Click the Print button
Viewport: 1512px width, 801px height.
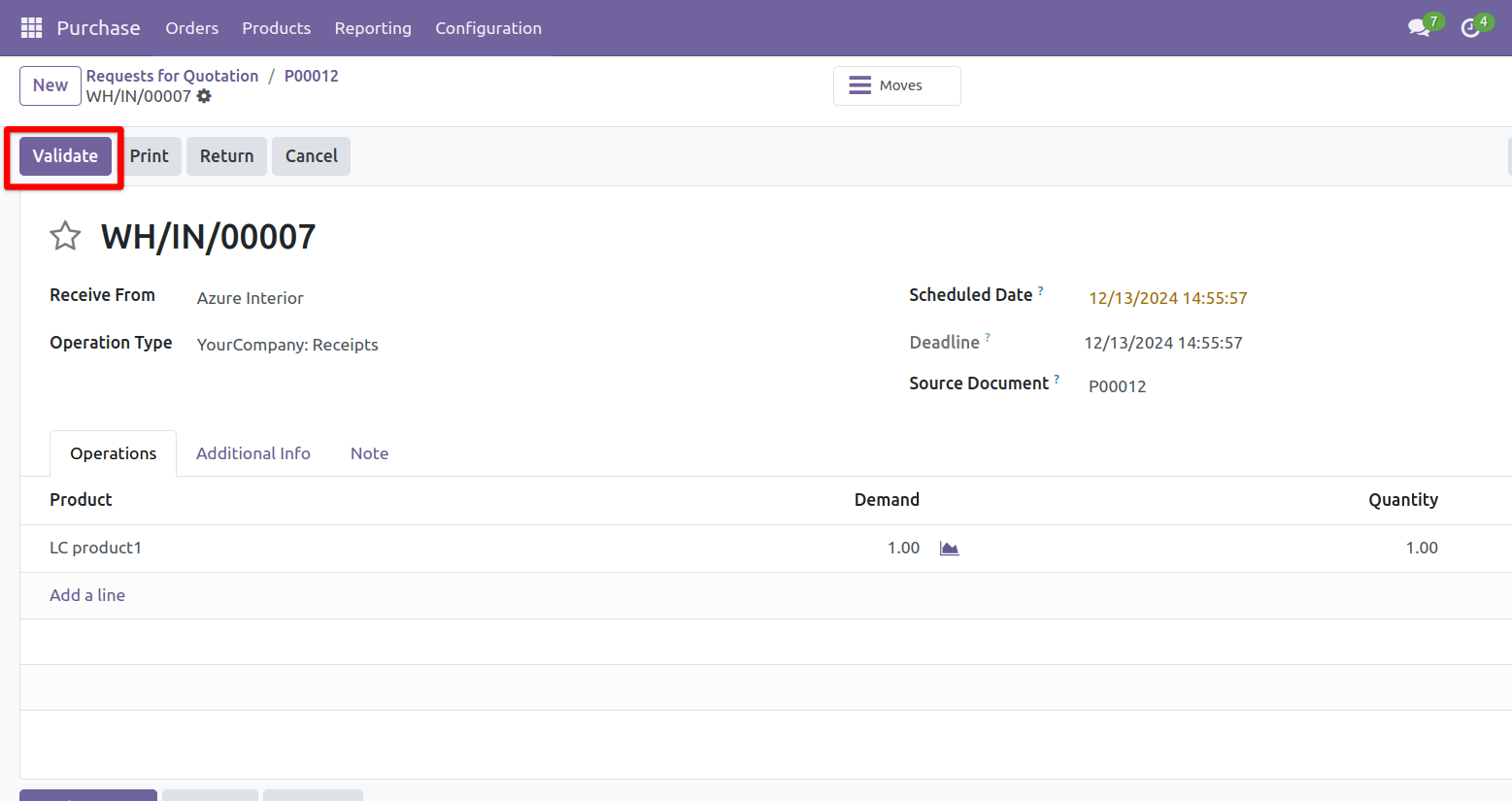(150, 156)
